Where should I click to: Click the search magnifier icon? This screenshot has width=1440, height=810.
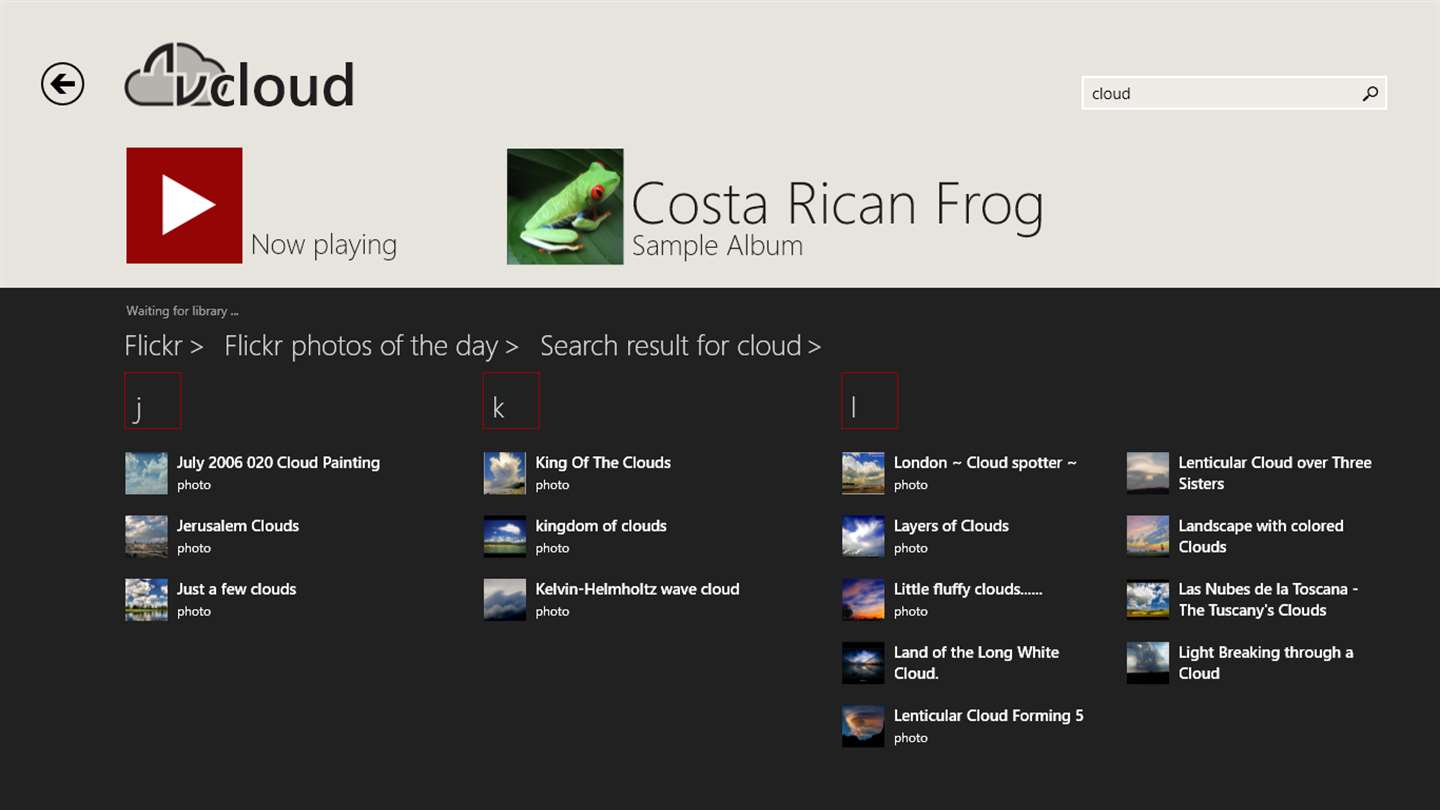(x=1370, y=93)
